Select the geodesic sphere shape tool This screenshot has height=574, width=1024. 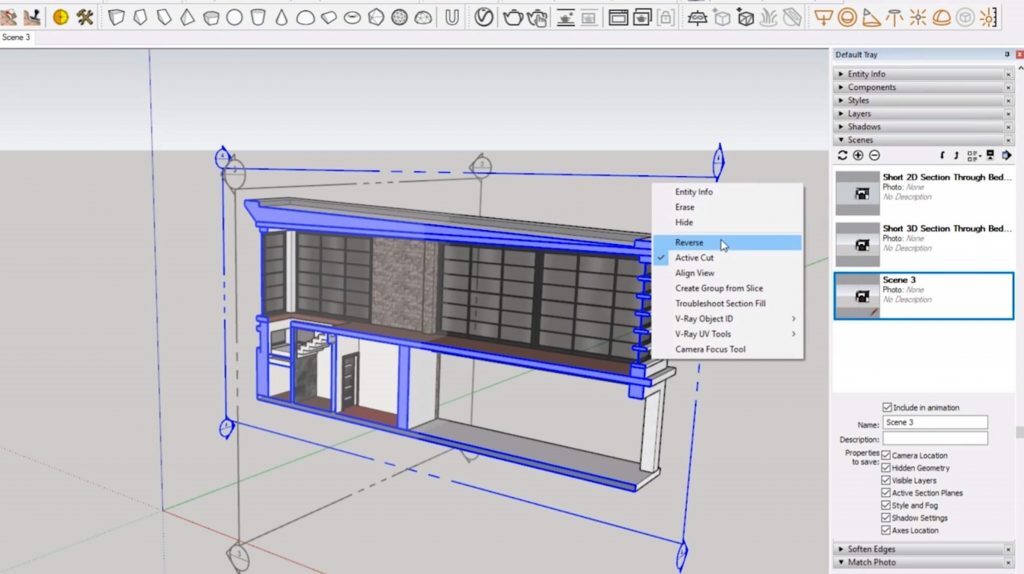coord(399,17)
